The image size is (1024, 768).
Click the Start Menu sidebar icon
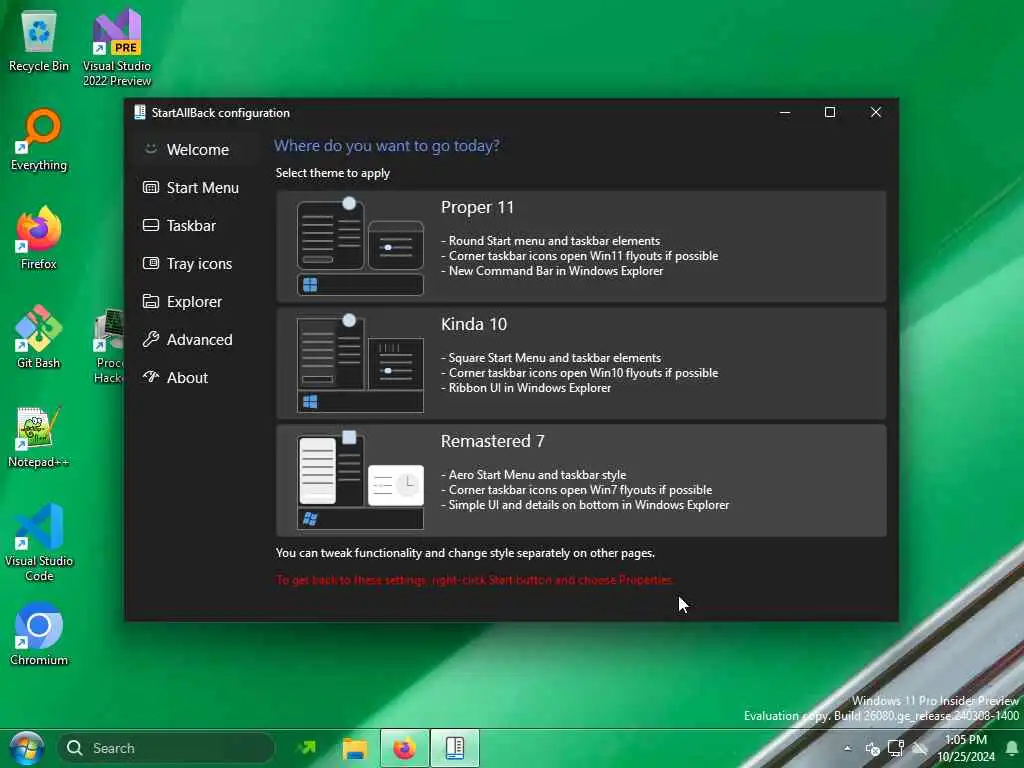tap(151, 187)
